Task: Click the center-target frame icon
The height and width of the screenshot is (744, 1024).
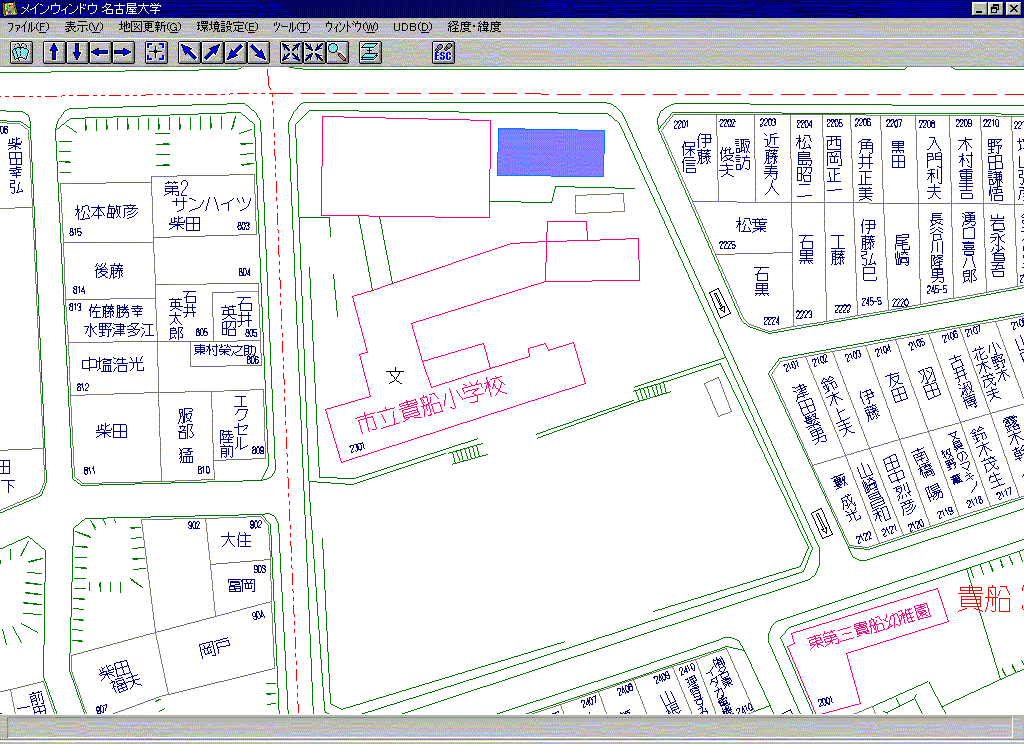Action: pyautogui.click(x=156, y=53)
